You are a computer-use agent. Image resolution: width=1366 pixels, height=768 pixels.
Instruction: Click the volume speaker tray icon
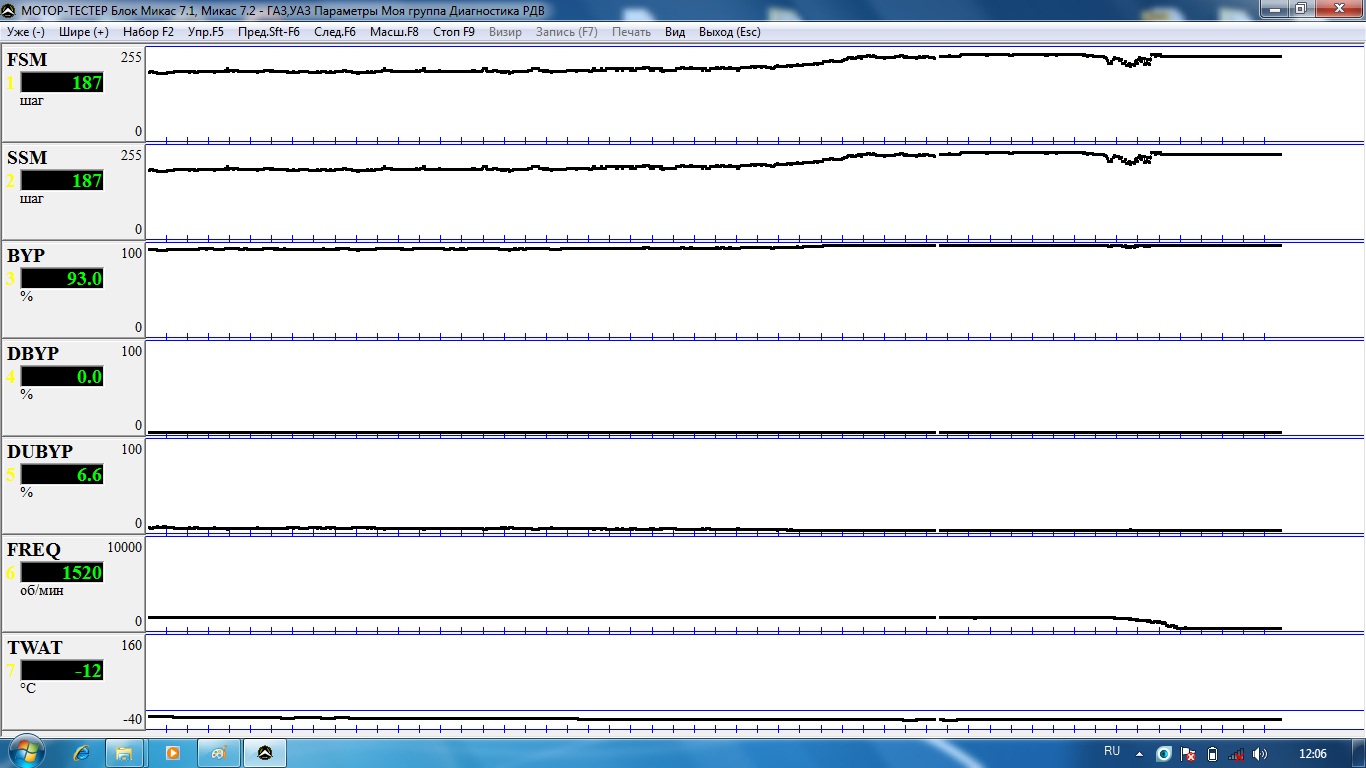[1260, 754]
